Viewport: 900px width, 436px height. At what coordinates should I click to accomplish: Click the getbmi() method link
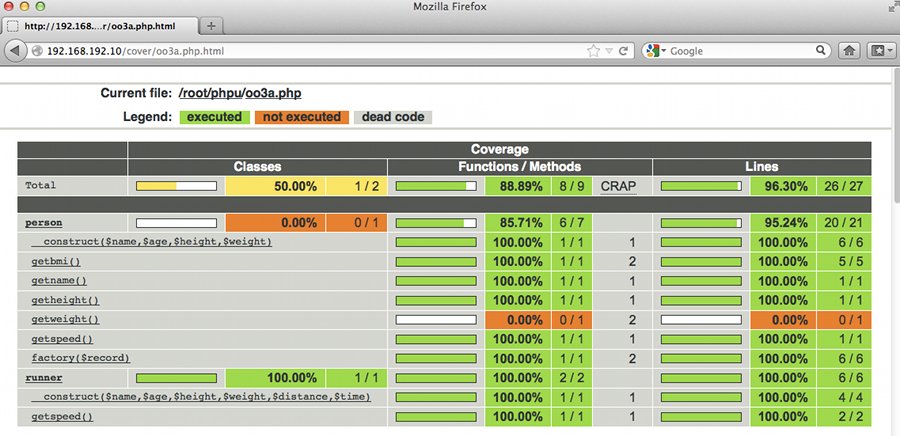[56, 262]
